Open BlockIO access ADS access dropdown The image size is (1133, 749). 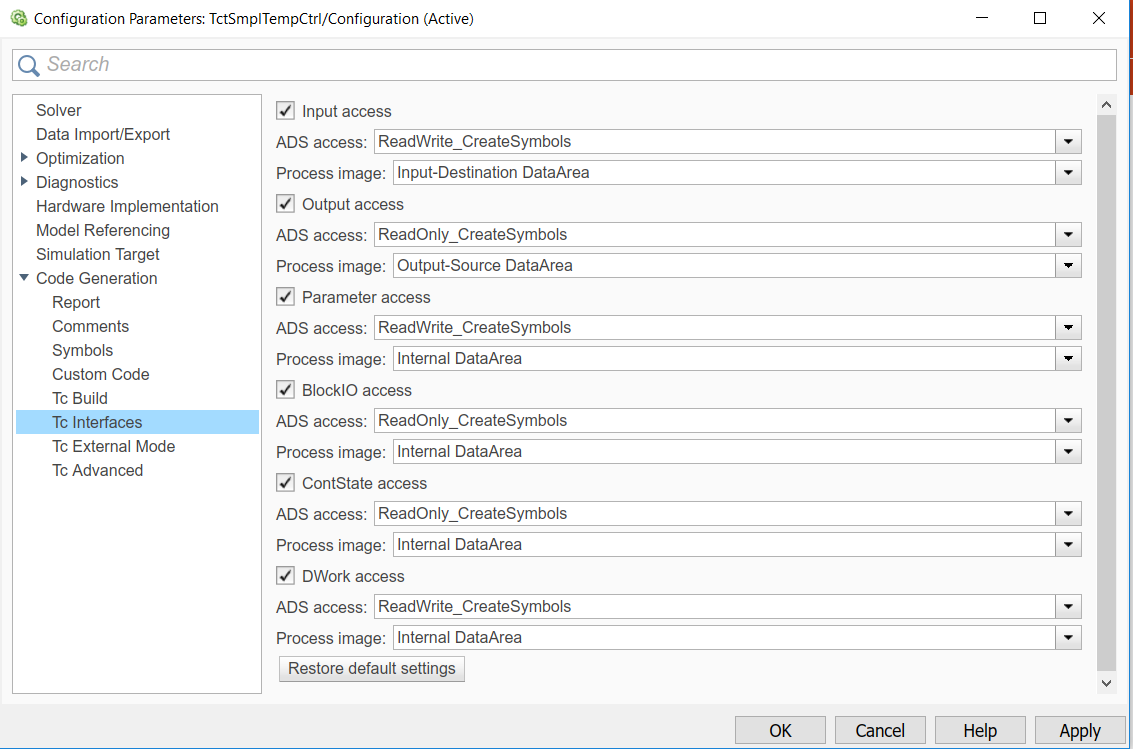click(1068, 421)
